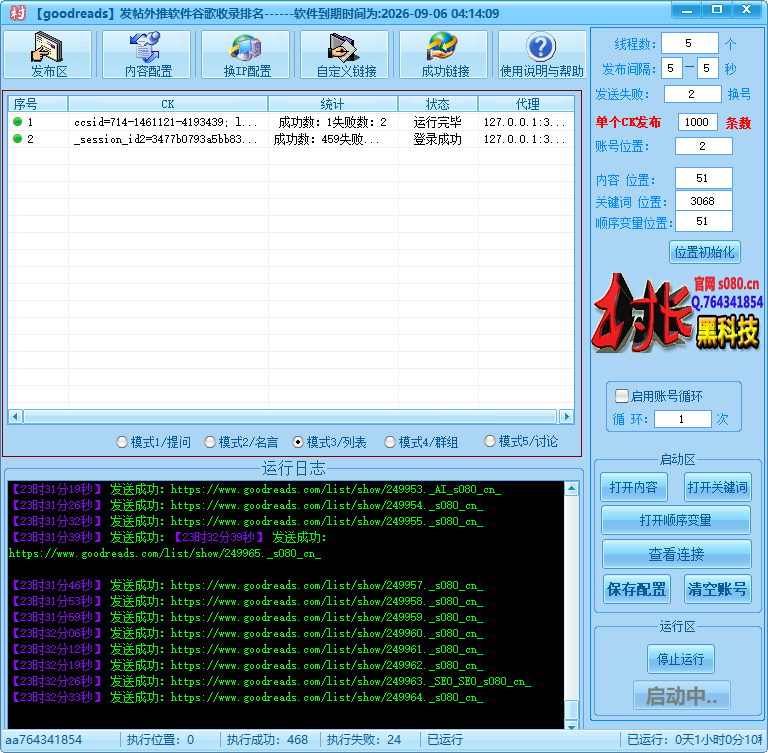Click 打开内容 button
768x753 pixels.
[x=634, y=487]
